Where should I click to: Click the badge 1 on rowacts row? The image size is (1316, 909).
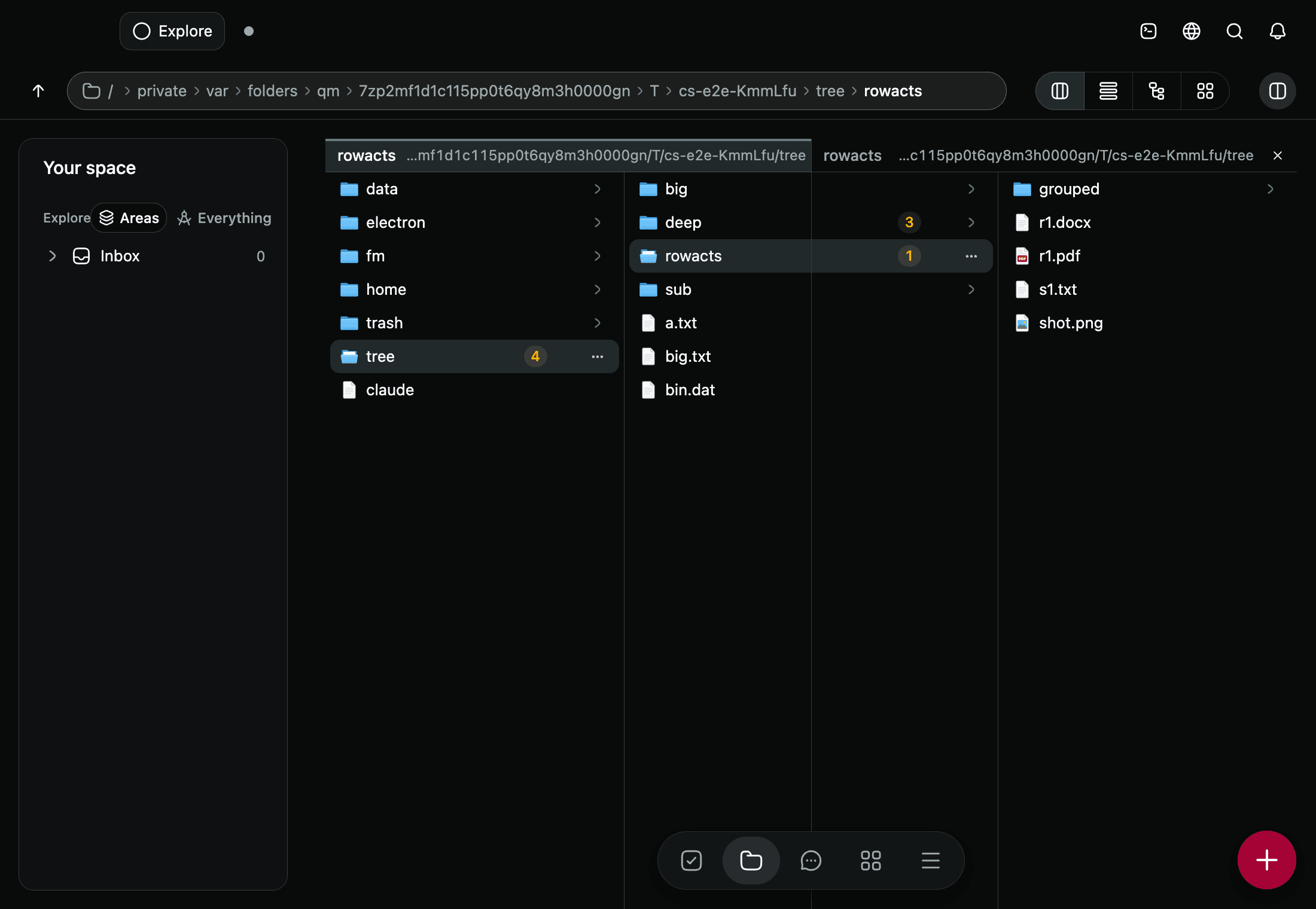click(909, 256)
